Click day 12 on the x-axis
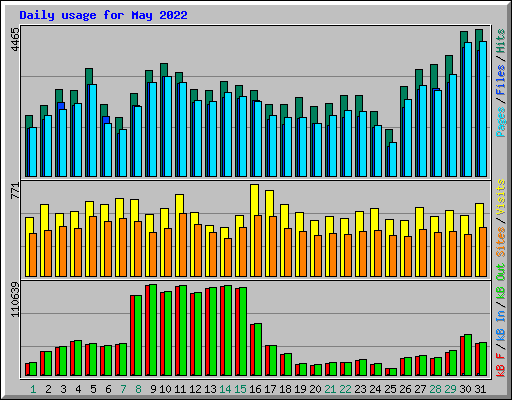Image resolution: width=512 pixels, height=400 pixels. click(195, 389)
